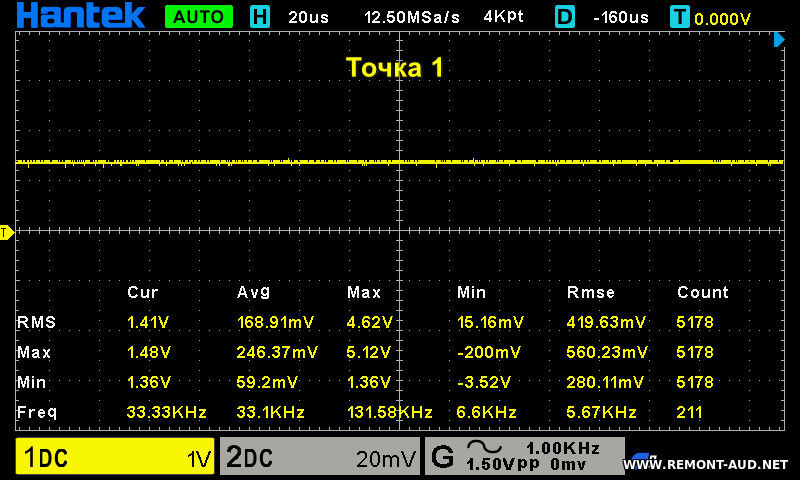This screenshot has width=800, height=480.
Task: Click the 33.1KHz average frequency
Action: coord(270,412)
